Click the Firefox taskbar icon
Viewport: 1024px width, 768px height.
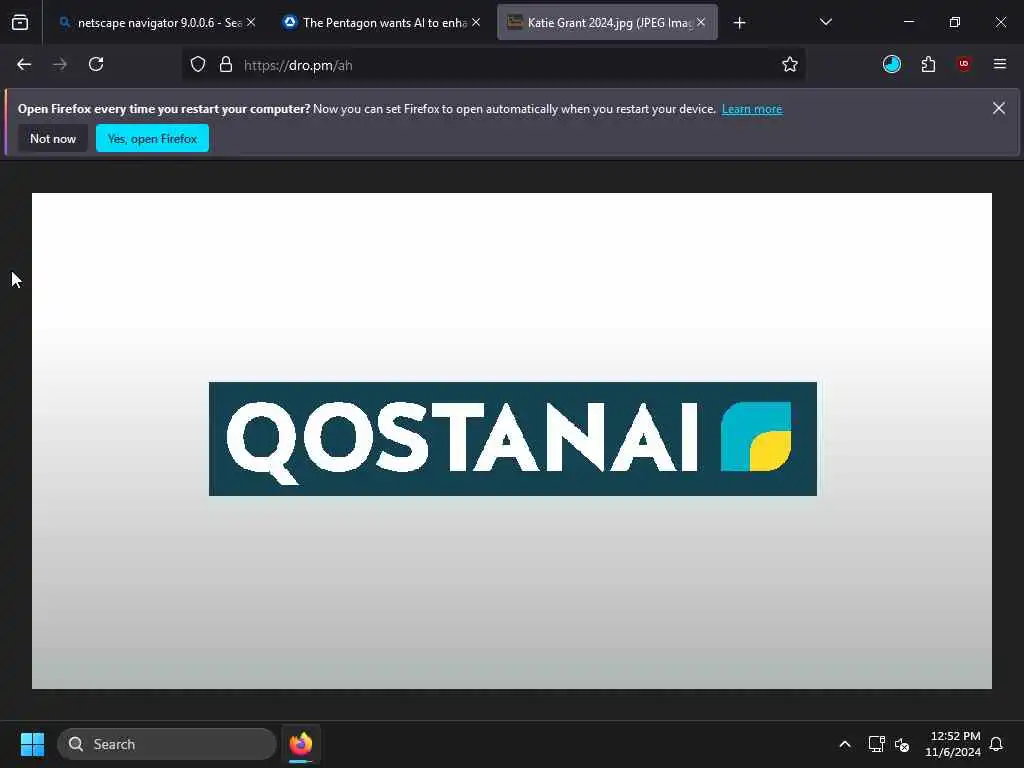[301, 744]
